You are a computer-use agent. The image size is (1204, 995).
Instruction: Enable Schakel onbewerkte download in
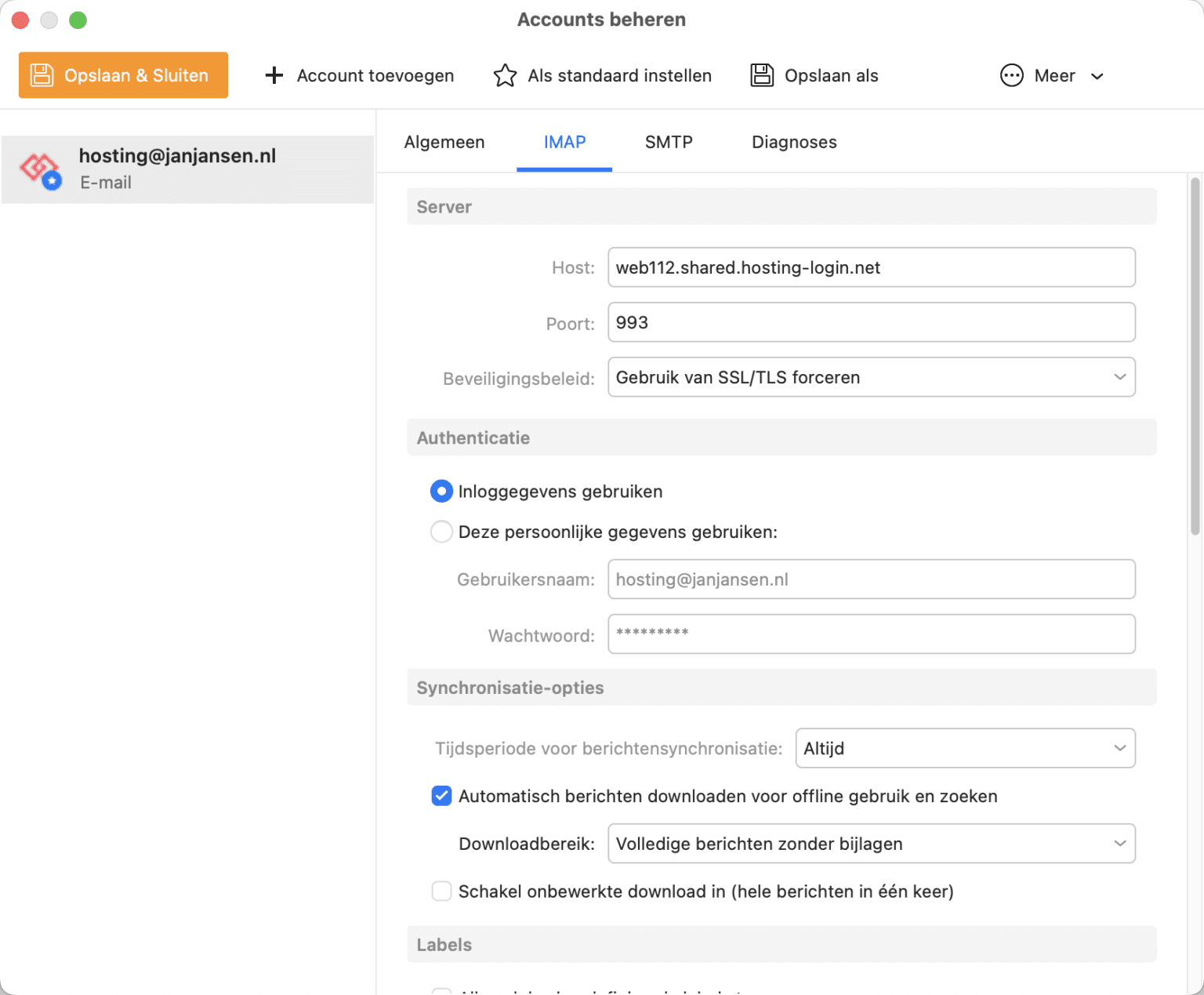(x=441, y=892)
